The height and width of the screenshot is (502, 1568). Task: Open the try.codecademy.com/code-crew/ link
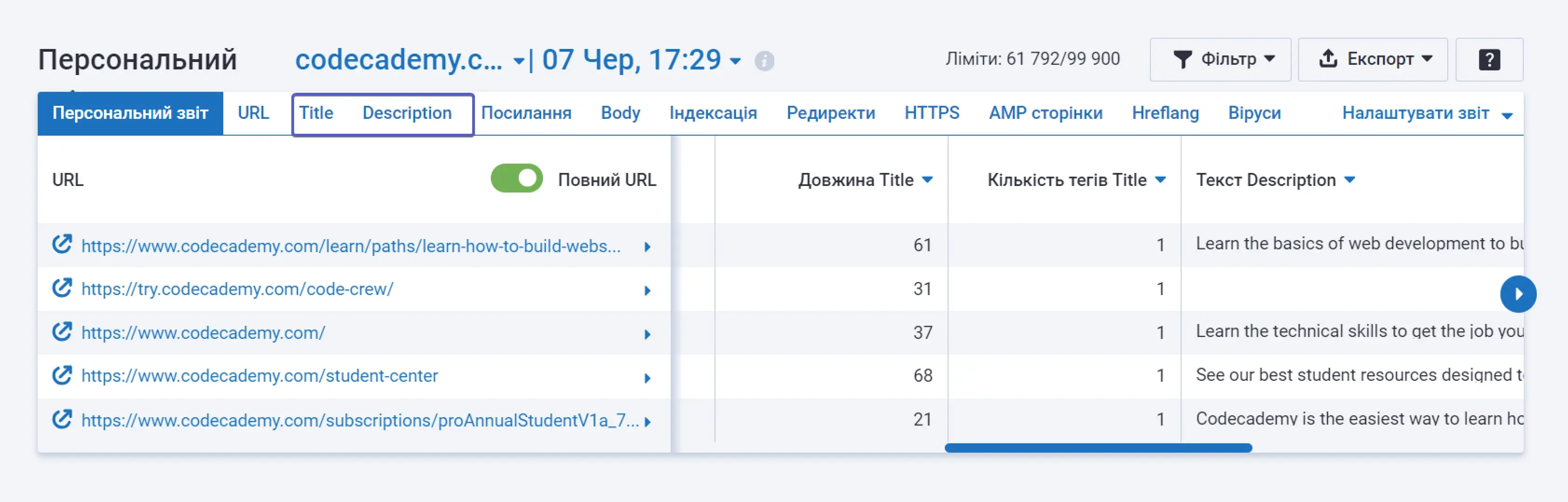point(237,289)
